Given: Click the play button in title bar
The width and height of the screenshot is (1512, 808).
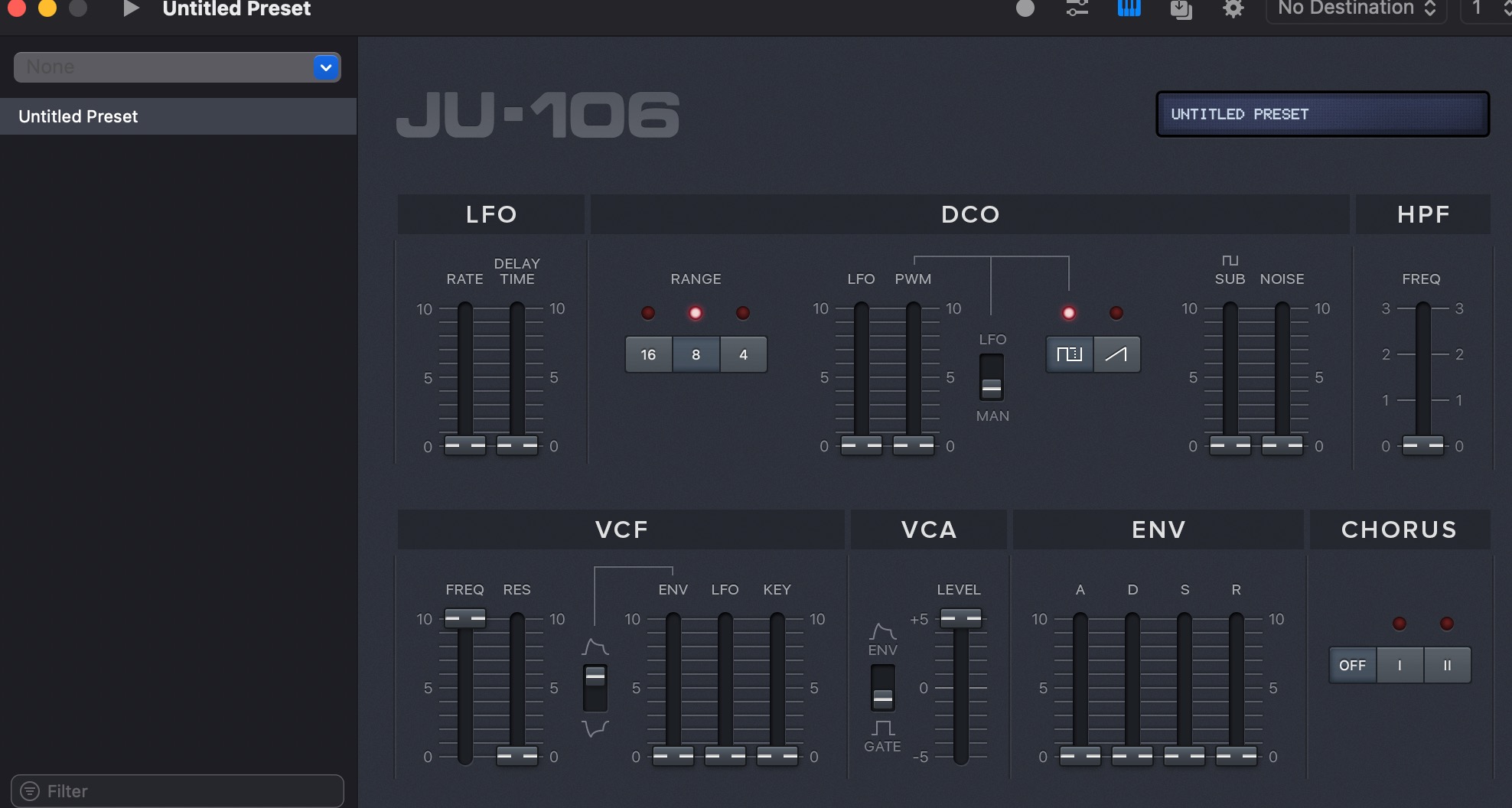Looking at the screenshot, I should pyautogui.click(x=131, y=8).
